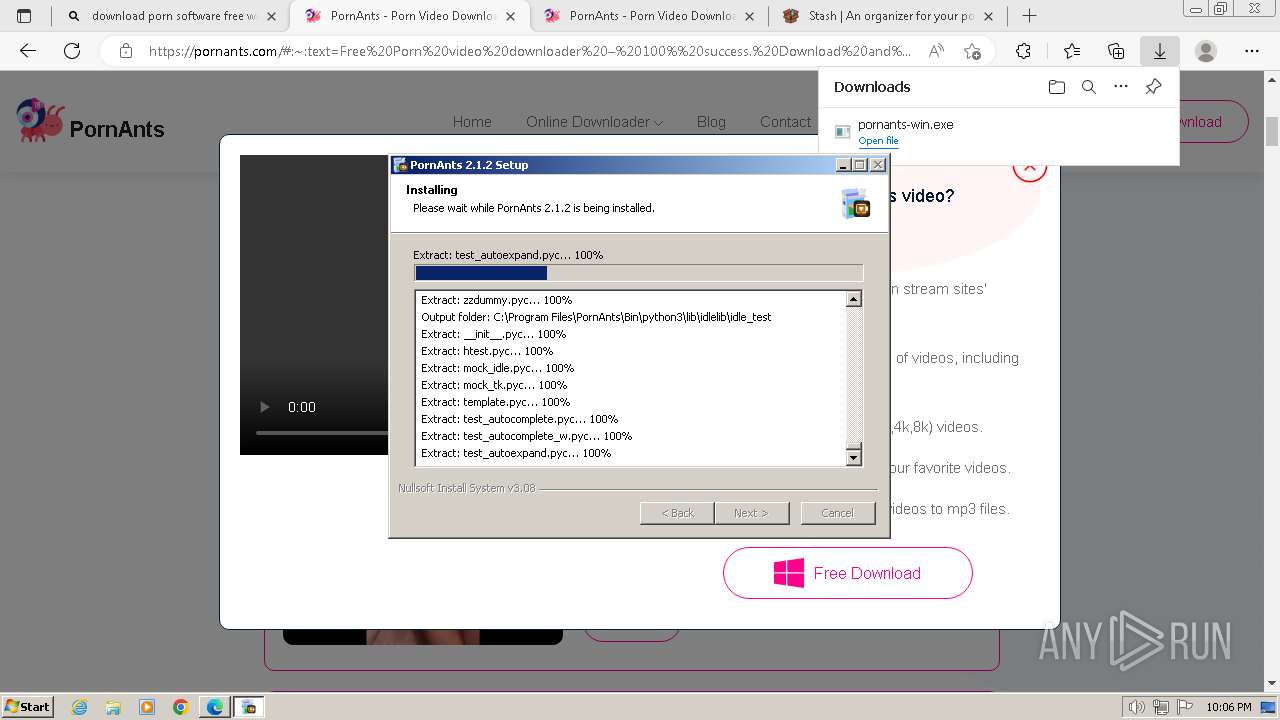Viewport: 1280px width, 720px height.
Task: Click the install log scroll up arrow
Action: tap(854, 299)
